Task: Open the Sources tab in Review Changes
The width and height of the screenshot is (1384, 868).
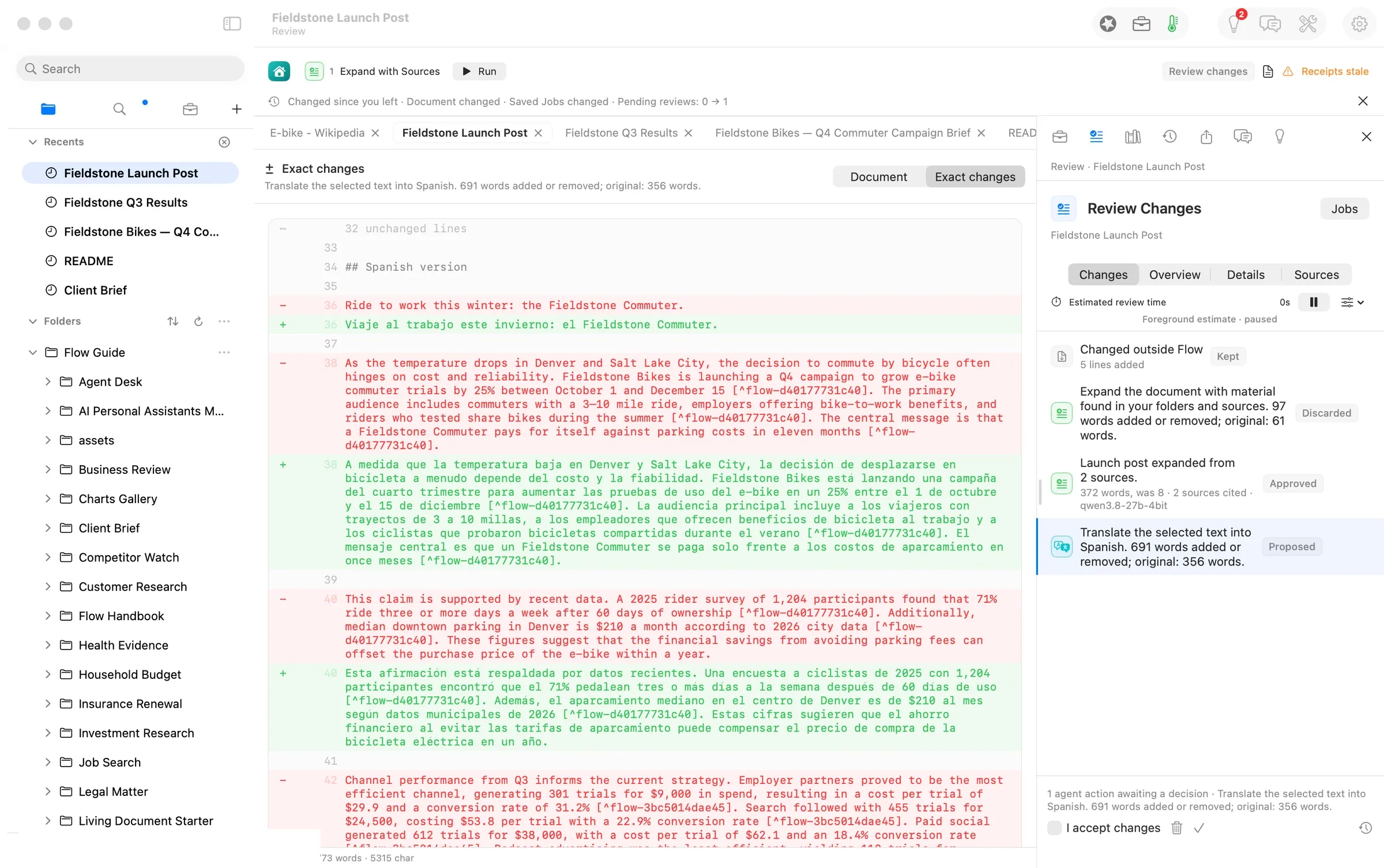Action: (x=1316, y=275)
